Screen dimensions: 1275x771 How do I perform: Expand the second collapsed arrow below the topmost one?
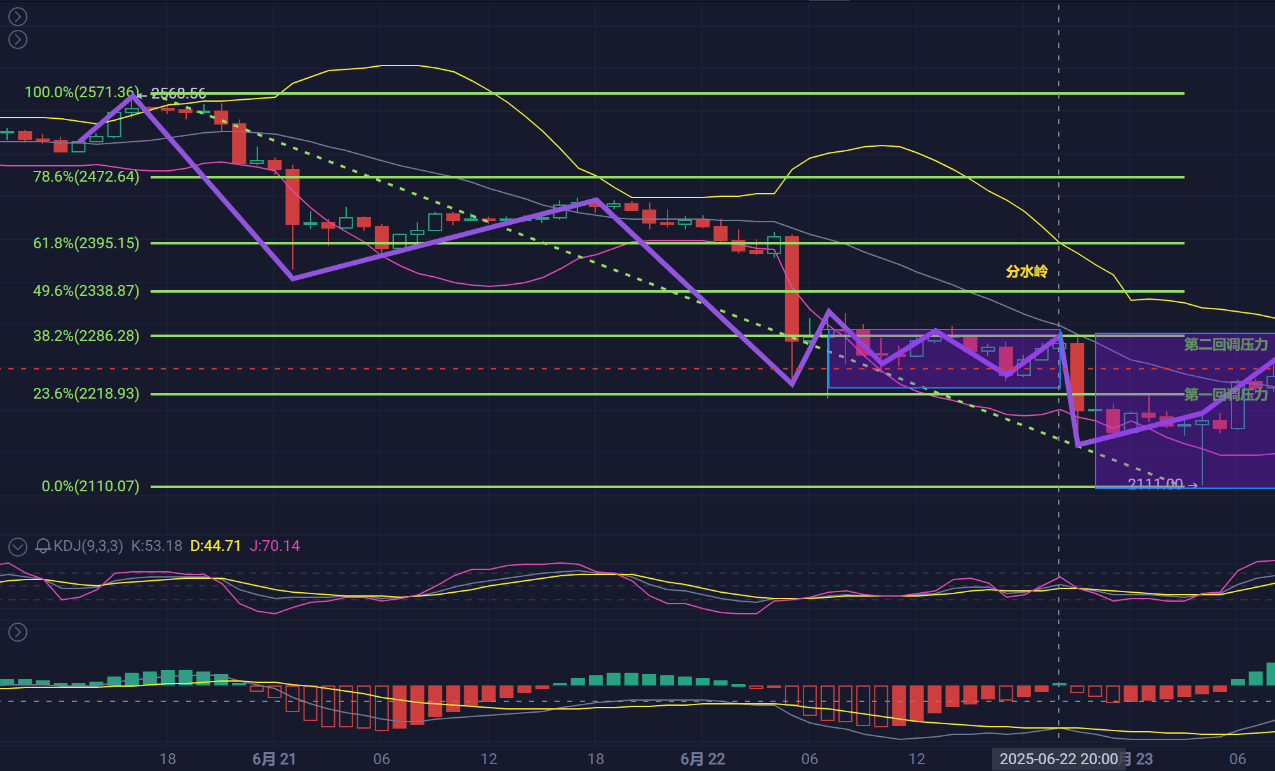[18, 40]
